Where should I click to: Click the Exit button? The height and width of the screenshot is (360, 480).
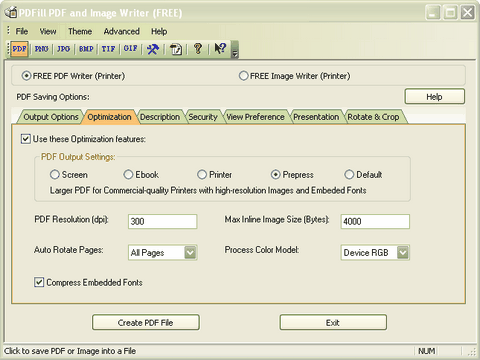click(333, 322)
